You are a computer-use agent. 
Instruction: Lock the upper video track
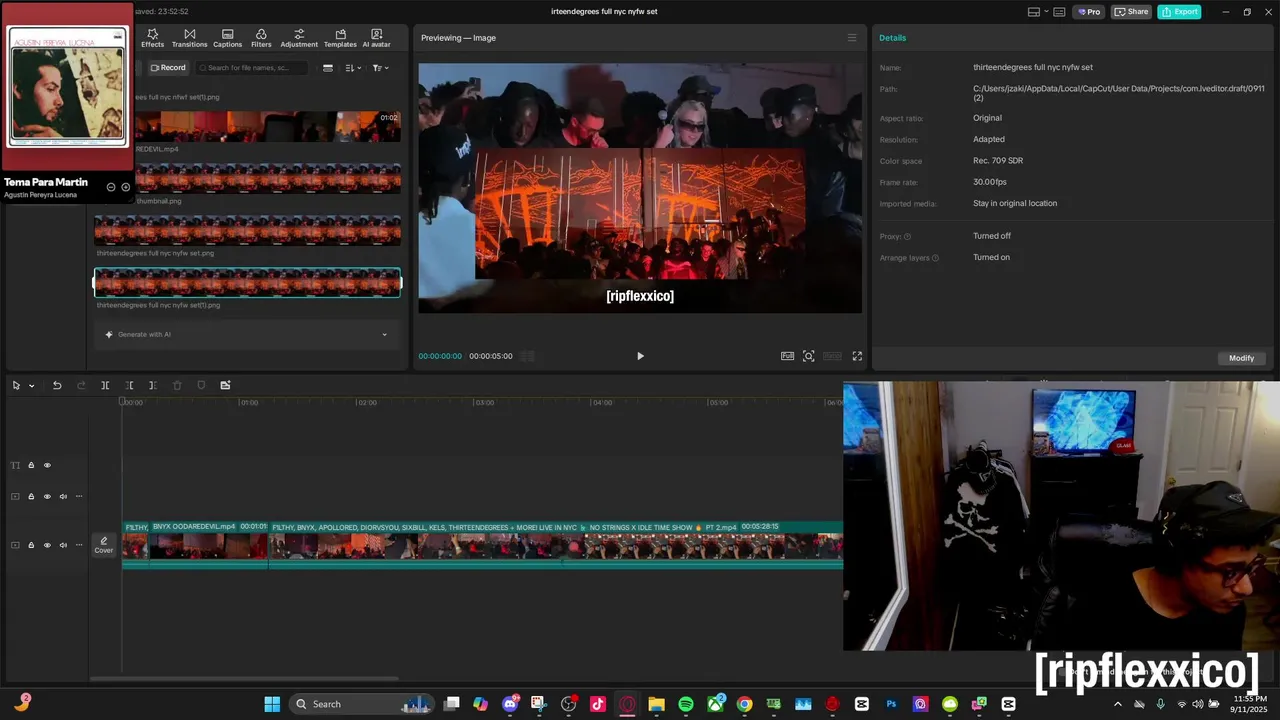point(31,496)
